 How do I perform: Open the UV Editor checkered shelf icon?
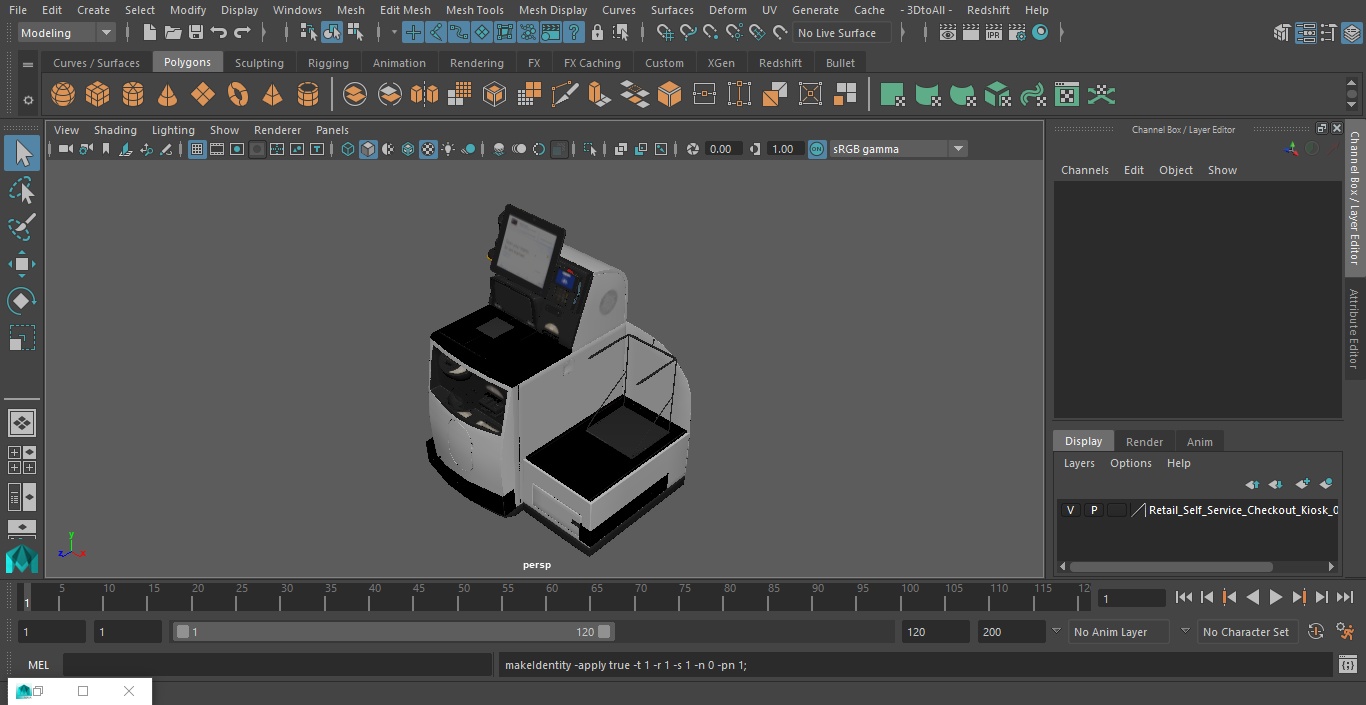pos(1067,95)
